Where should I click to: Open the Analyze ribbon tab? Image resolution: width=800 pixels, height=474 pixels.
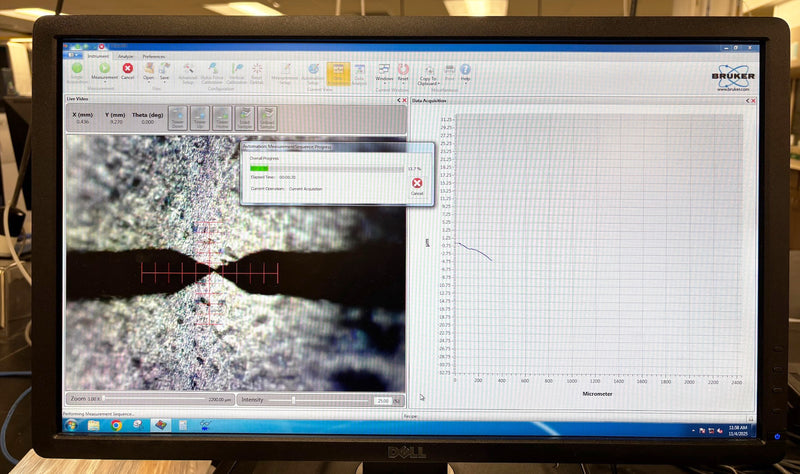click(126, 56)
